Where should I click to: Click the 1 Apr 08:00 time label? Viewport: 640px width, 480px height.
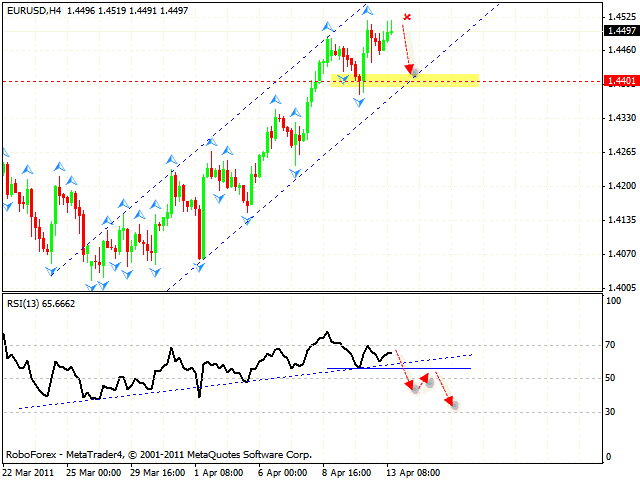pyautogui.click(x=218, y=473)
